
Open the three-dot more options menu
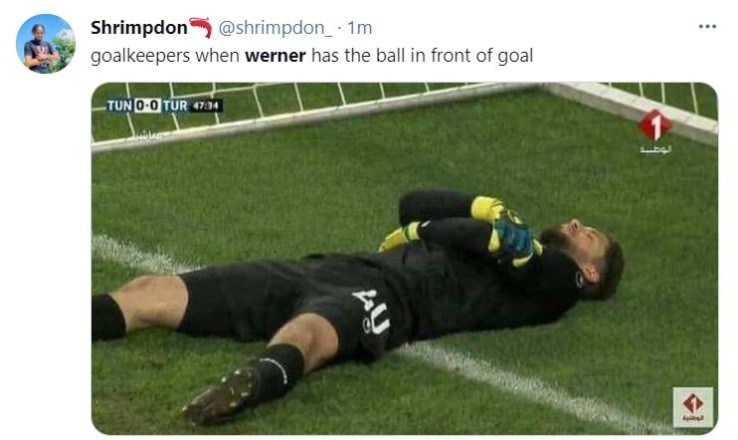[707, 27]
